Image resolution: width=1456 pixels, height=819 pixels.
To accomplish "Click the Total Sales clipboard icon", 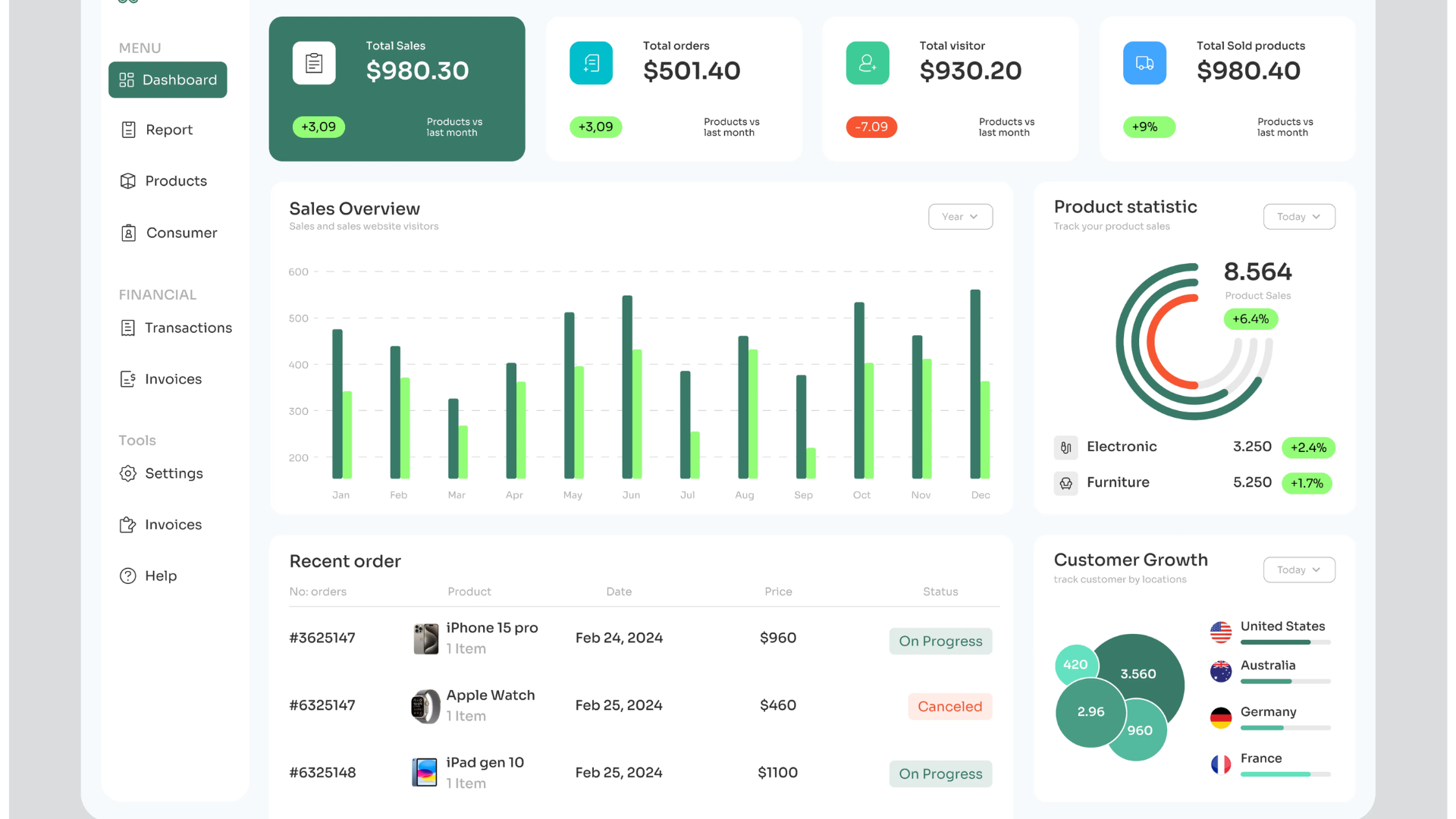I will (x=314, y=63).
